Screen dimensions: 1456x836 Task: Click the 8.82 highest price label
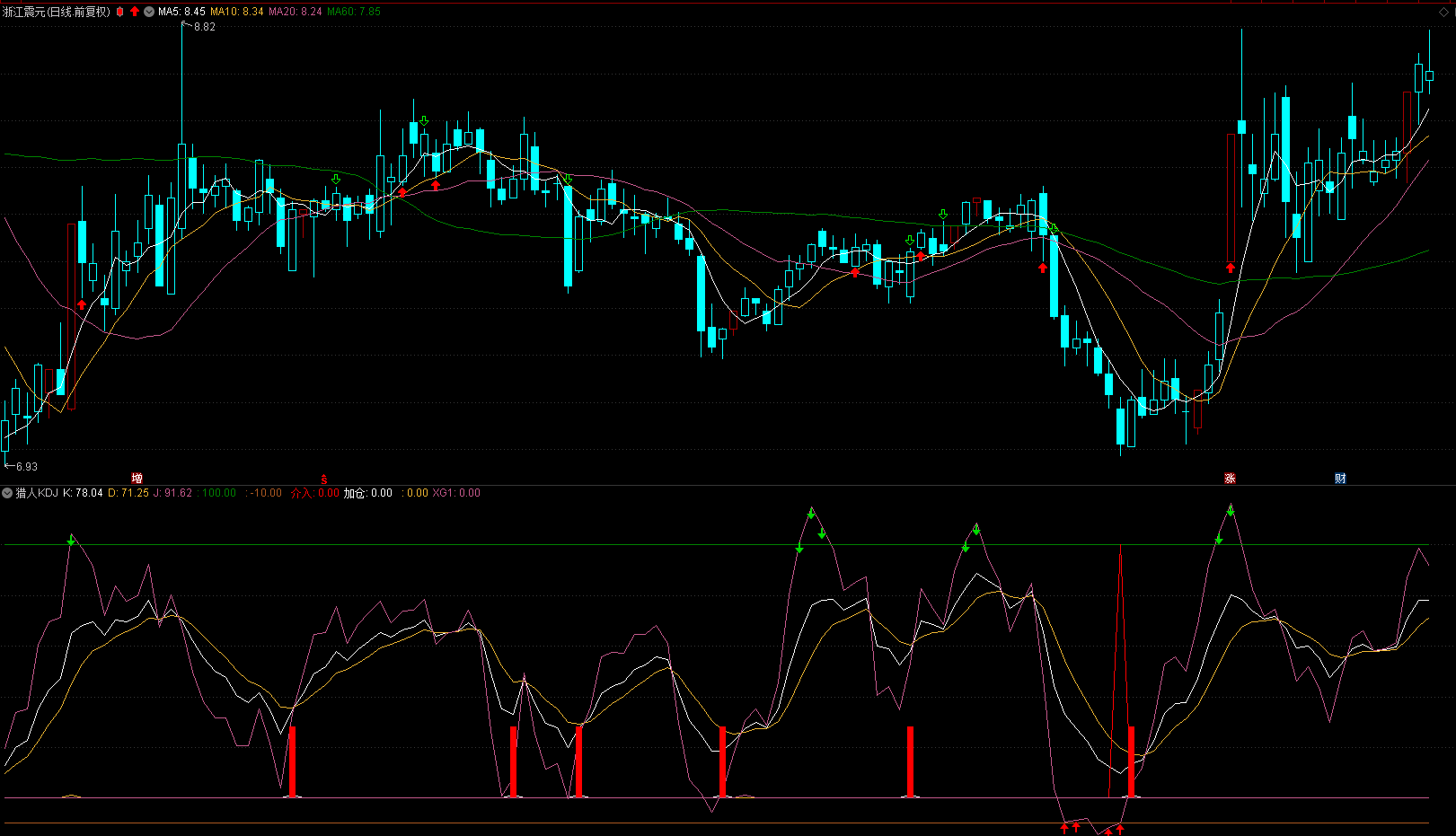coord(205,27)
